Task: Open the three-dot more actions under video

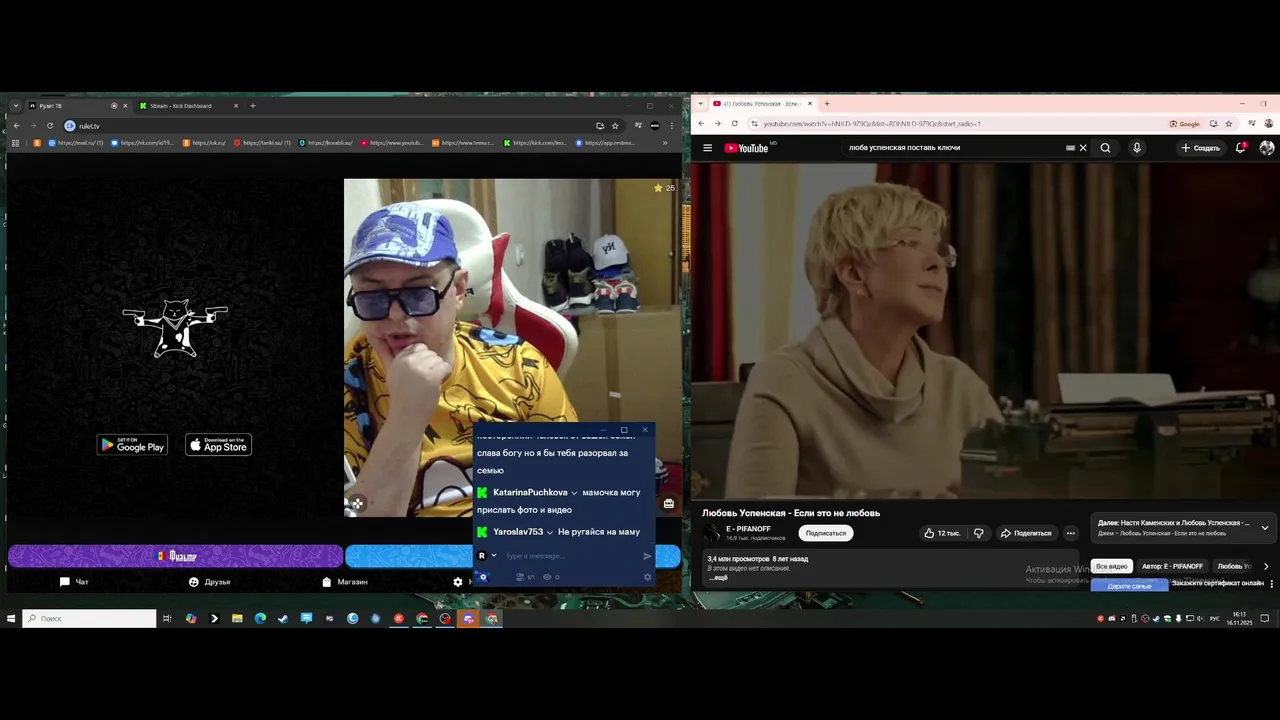Action: click(x=1070, y=533)
